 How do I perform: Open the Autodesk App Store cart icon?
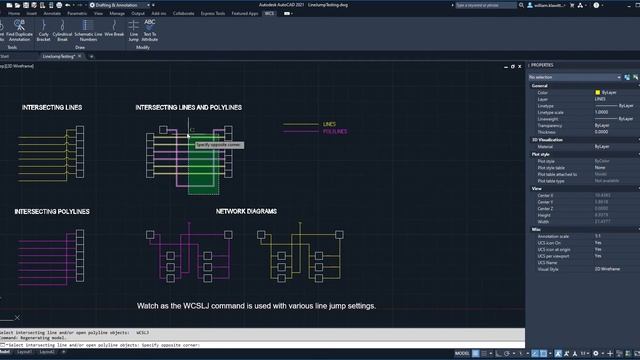[572, 5]
